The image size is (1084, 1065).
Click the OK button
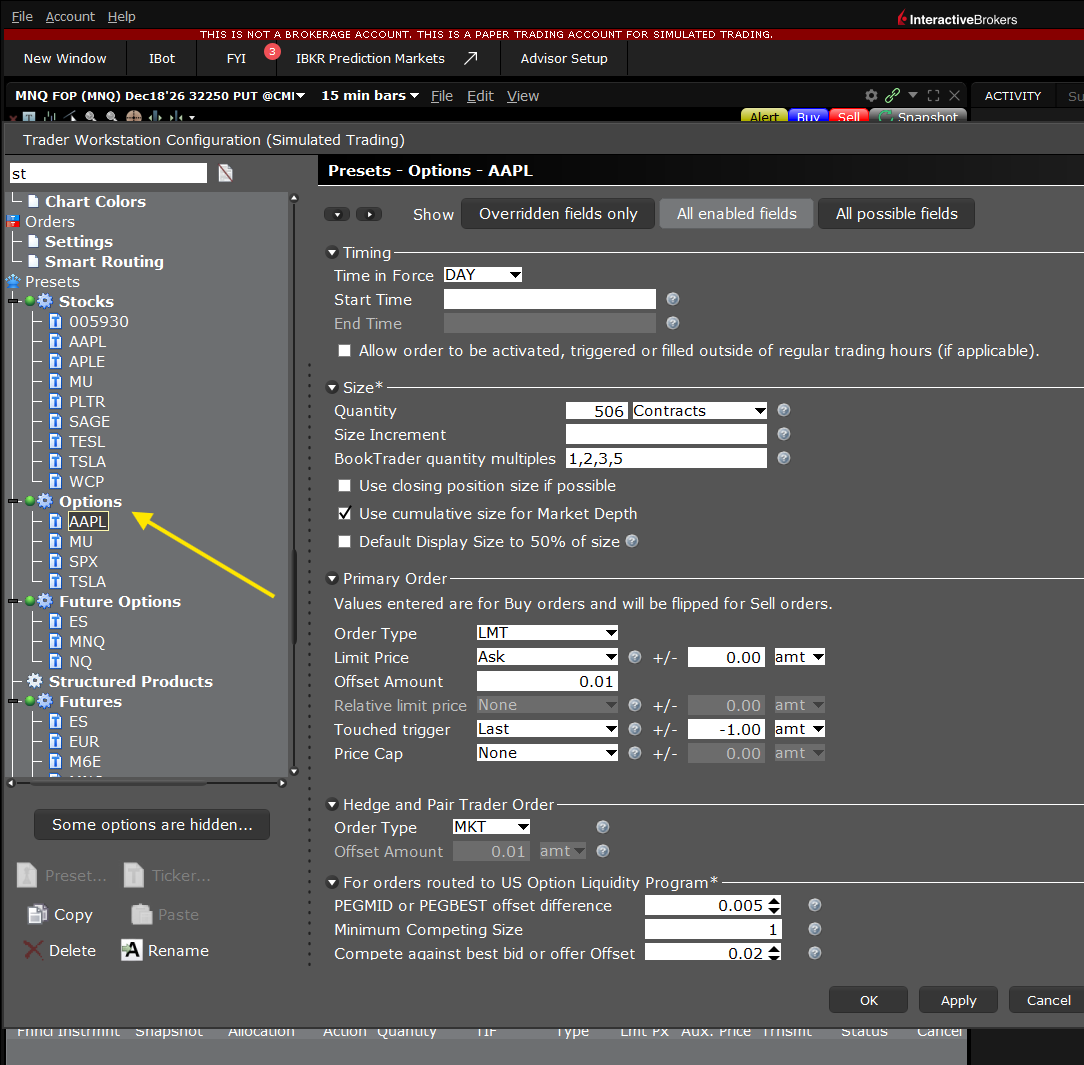868,1000
